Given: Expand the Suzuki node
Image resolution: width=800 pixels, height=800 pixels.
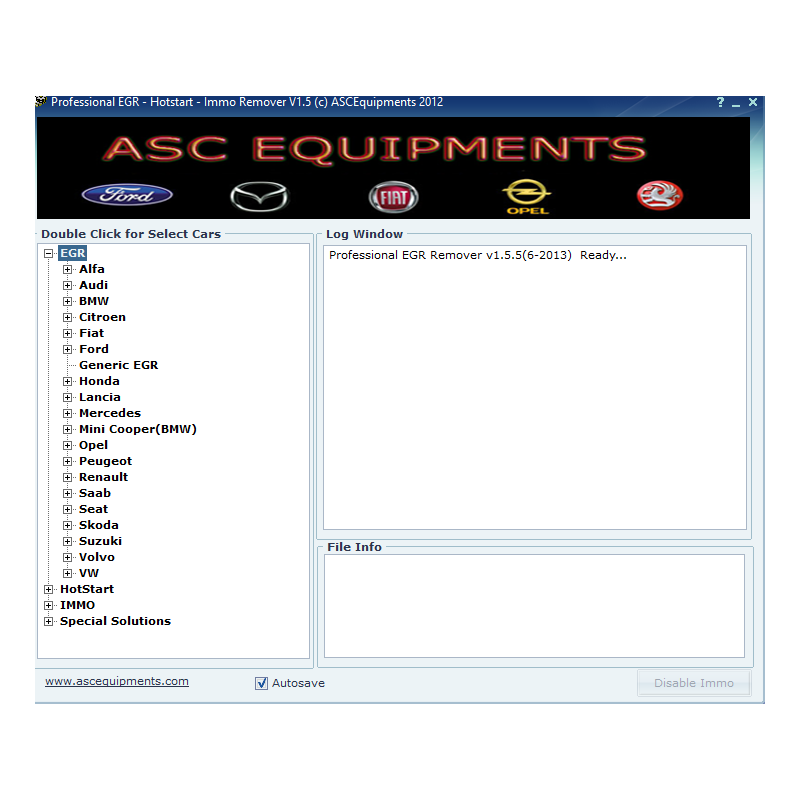Looking at the screenshot, I should pyautogui.click(x=67, y=541).
